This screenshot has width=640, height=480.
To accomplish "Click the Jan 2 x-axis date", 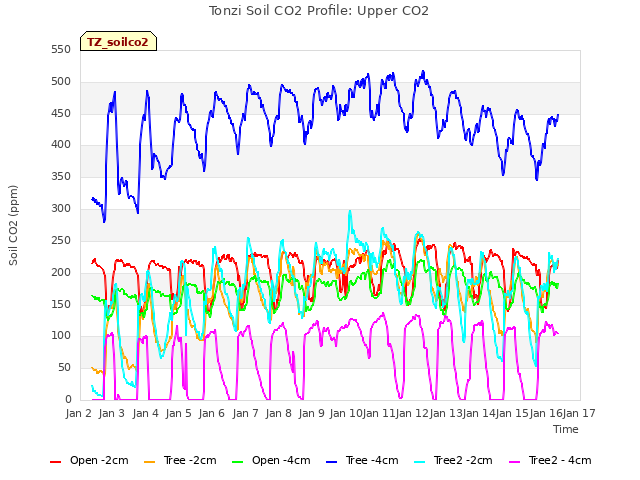I will click(x=78, y=413).
